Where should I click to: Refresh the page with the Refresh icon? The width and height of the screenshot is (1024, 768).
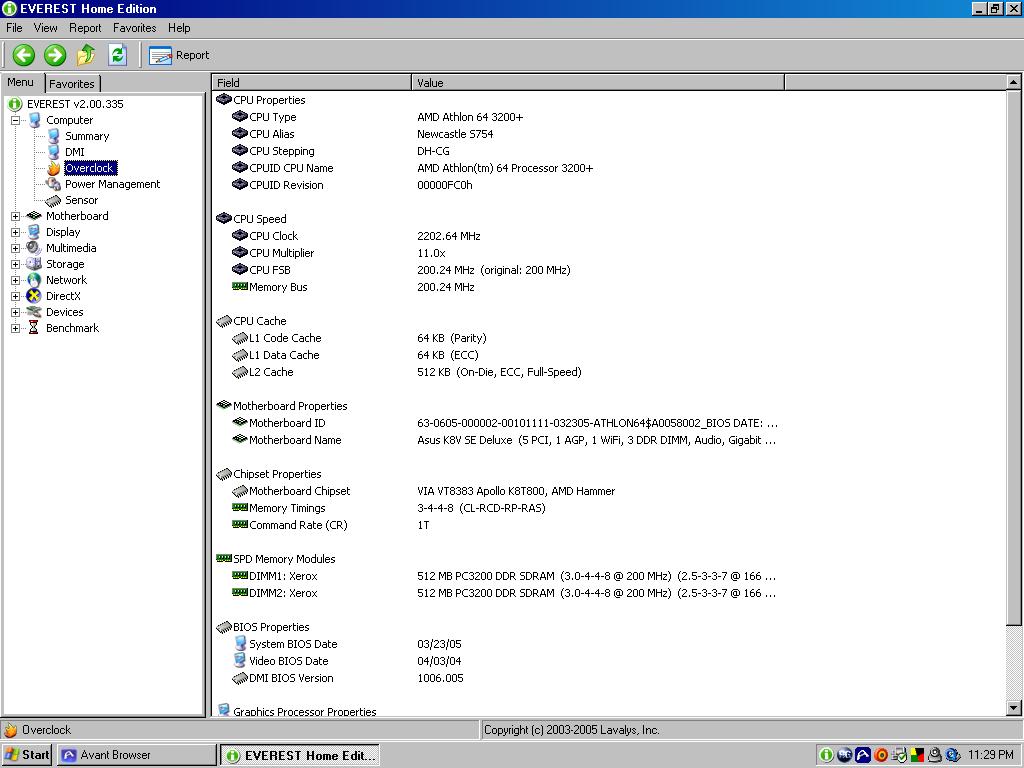click(118, 55)
